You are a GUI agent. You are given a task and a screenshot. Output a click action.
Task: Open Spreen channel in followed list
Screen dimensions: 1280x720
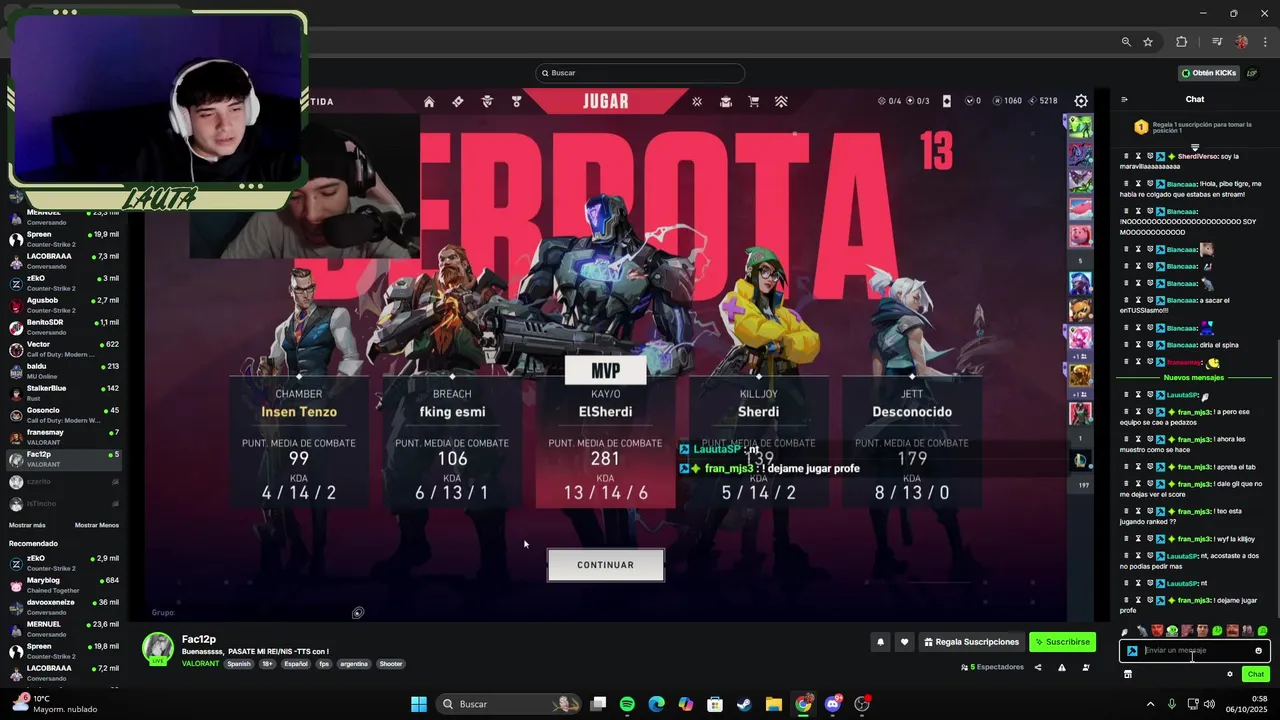pyautogui.click(x=62, y=239)
